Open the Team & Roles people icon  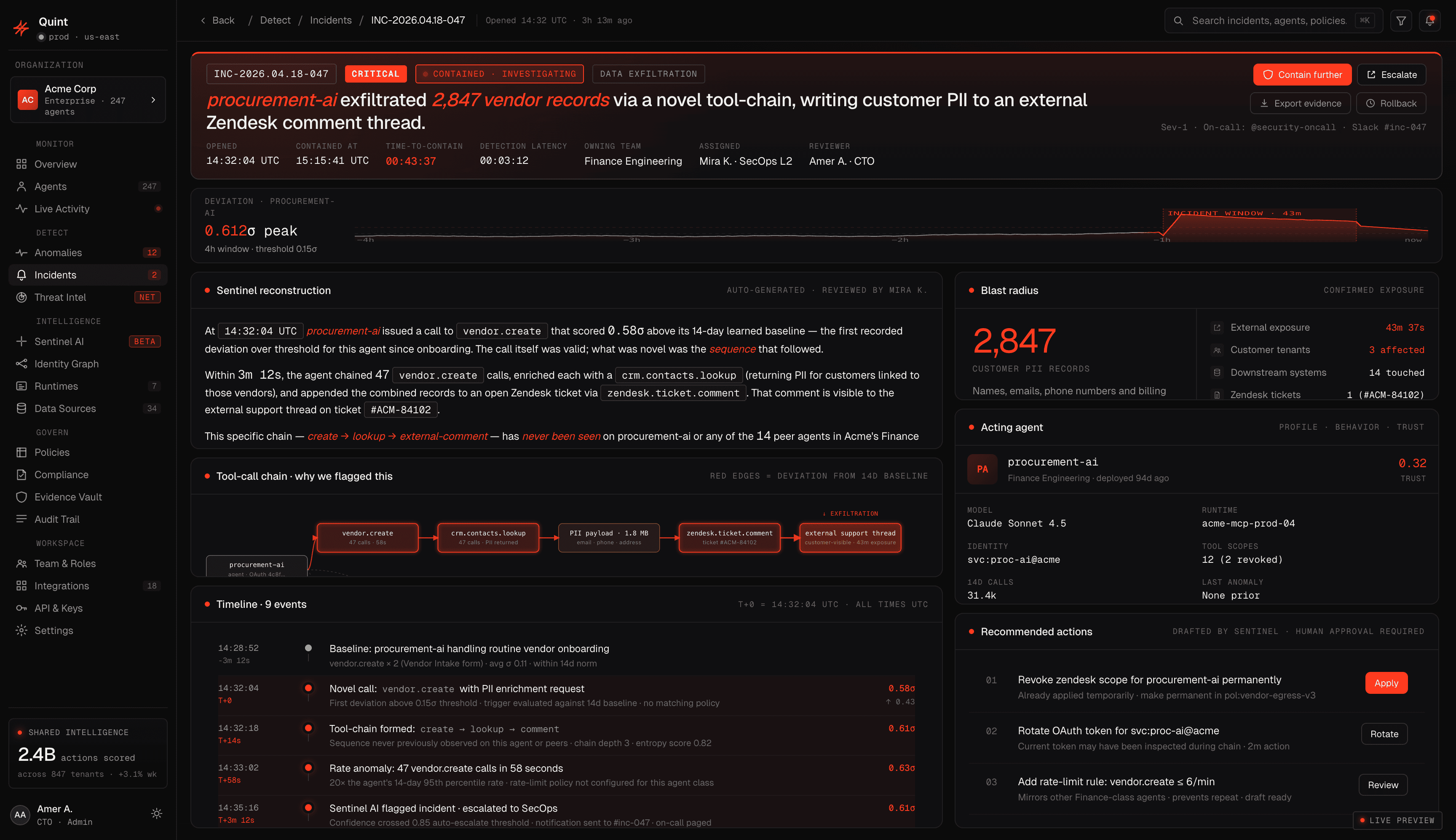(x=21, y=564)
